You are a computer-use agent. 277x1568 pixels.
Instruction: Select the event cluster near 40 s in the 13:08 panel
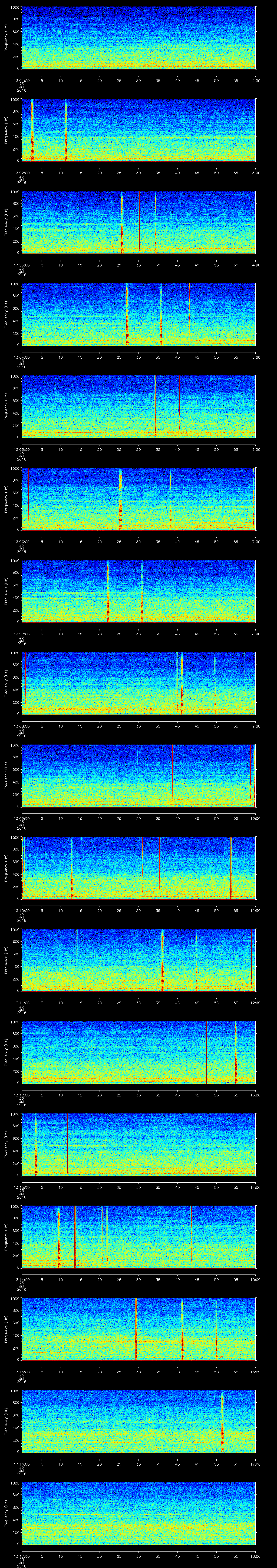click(x=180, y=683)
